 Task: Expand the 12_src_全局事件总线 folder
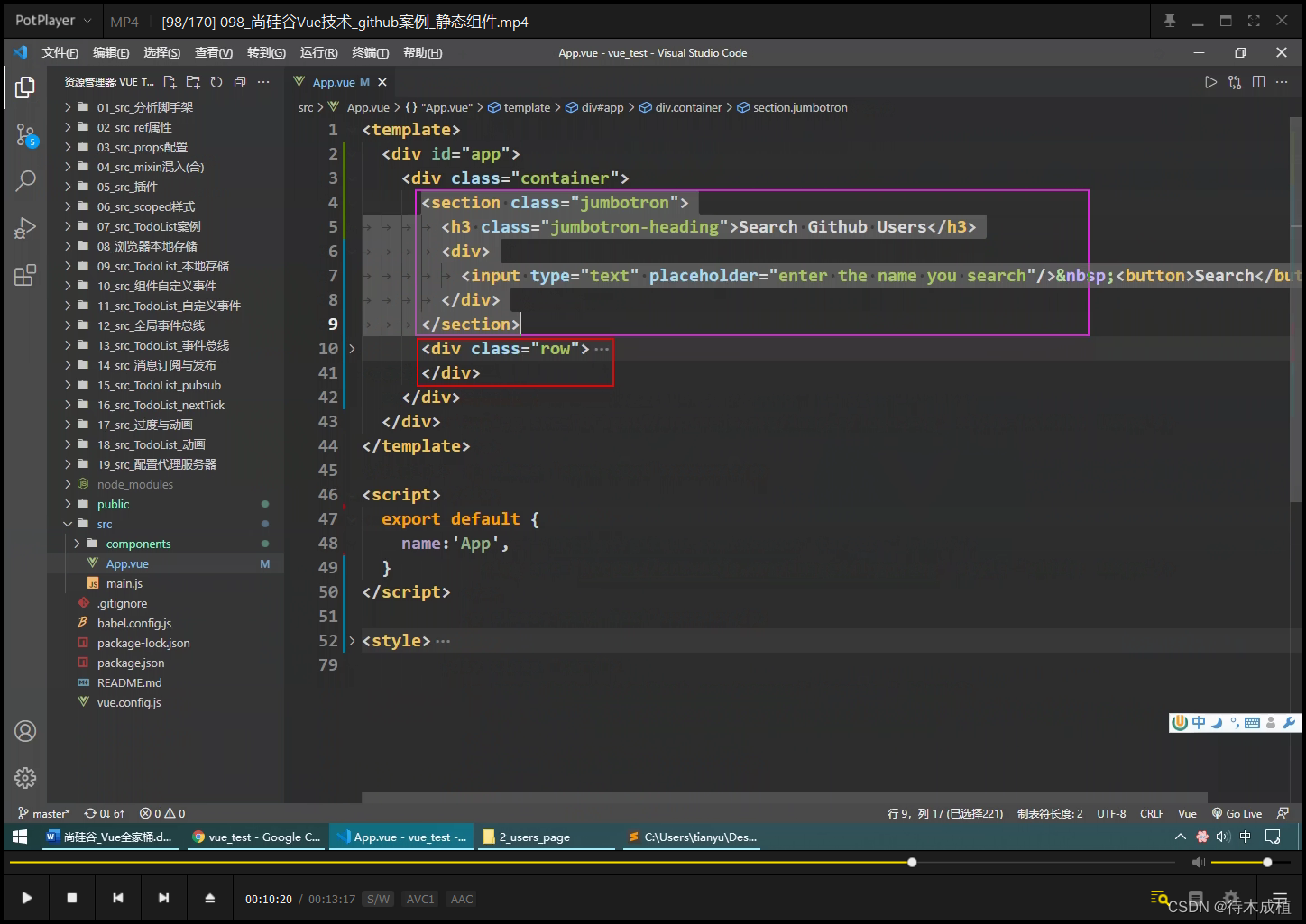pyautogui.click(x=151, y=325)
